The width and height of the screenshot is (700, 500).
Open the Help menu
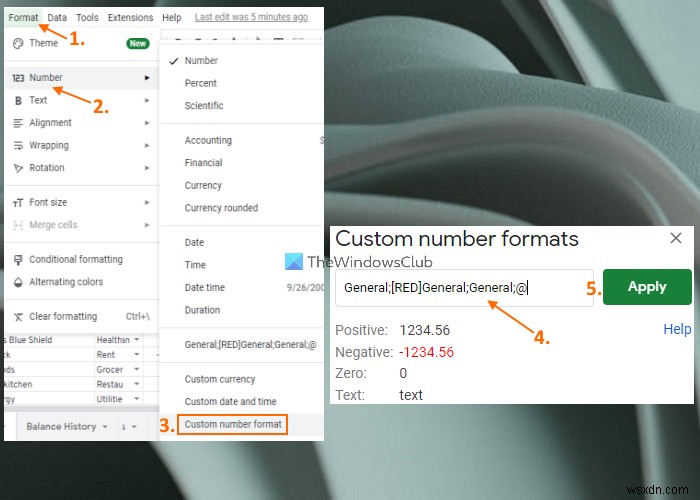click(x=172, y=17)
